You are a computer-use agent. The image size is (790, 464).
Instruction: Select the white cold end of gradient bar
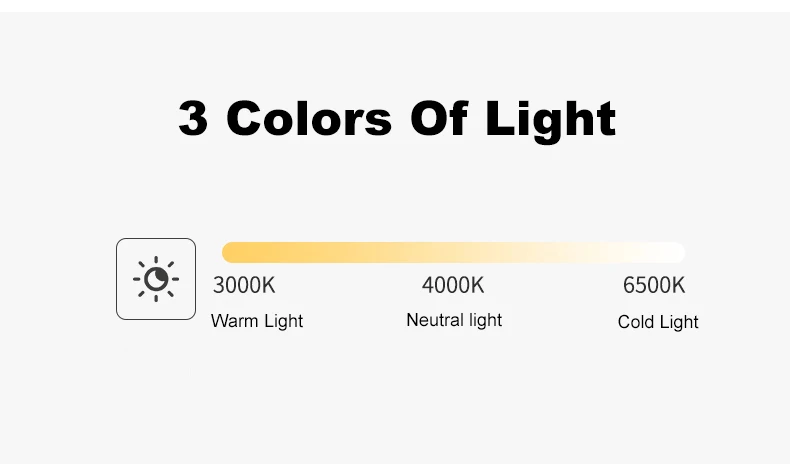pyautogui.click(x=676, y=252)
